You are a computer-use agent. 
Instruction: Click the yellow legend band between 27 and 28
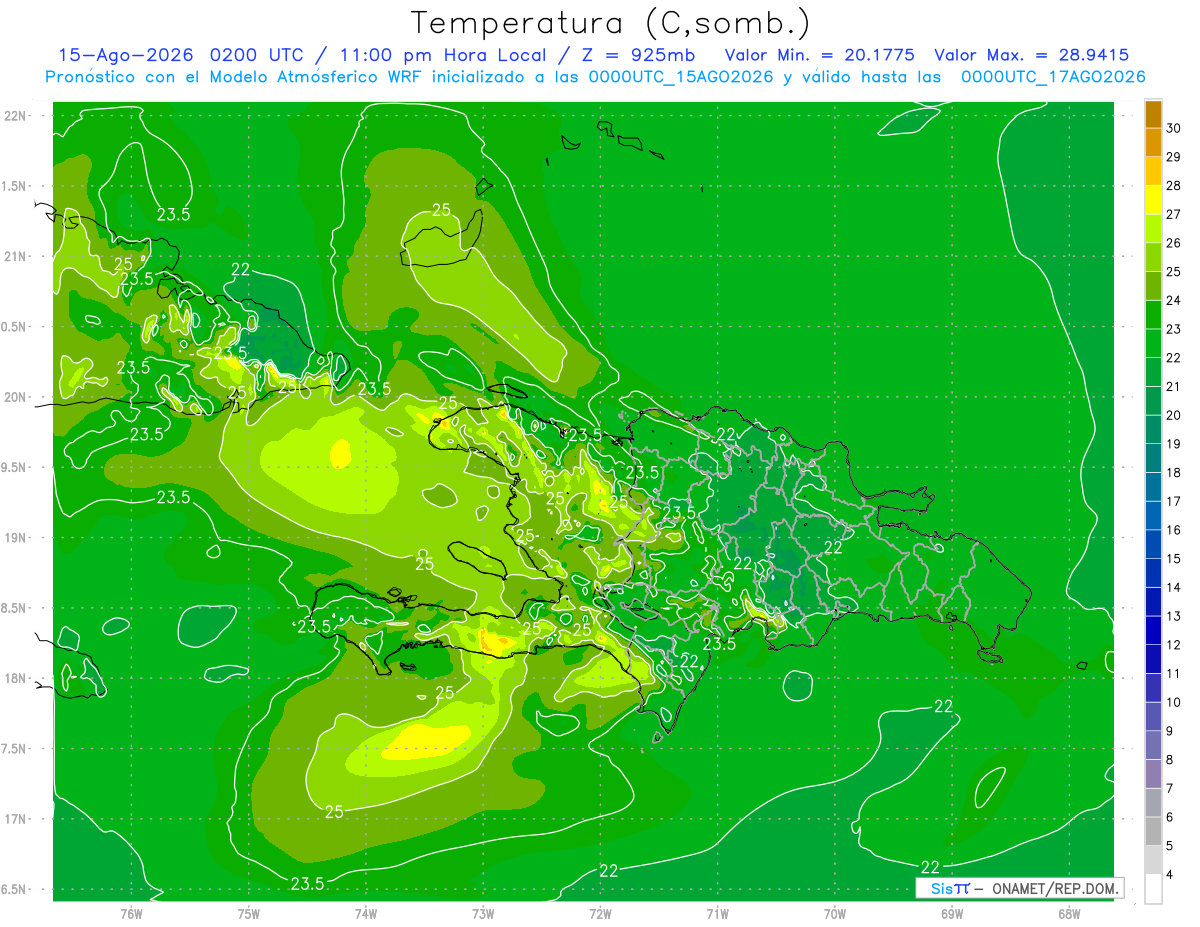[x=1153, y=200]
